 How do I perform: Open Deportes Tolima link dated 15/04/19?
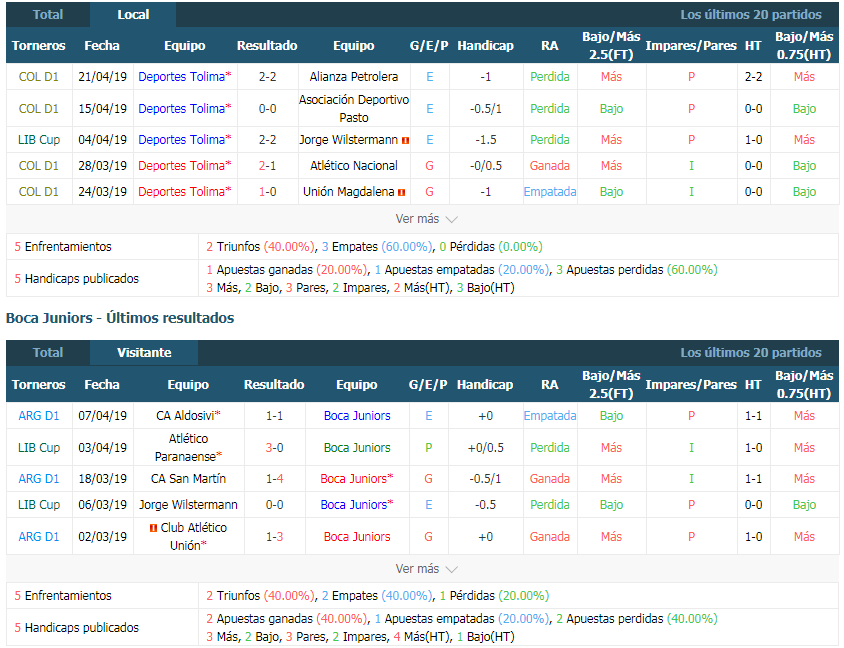click(185, 109)
